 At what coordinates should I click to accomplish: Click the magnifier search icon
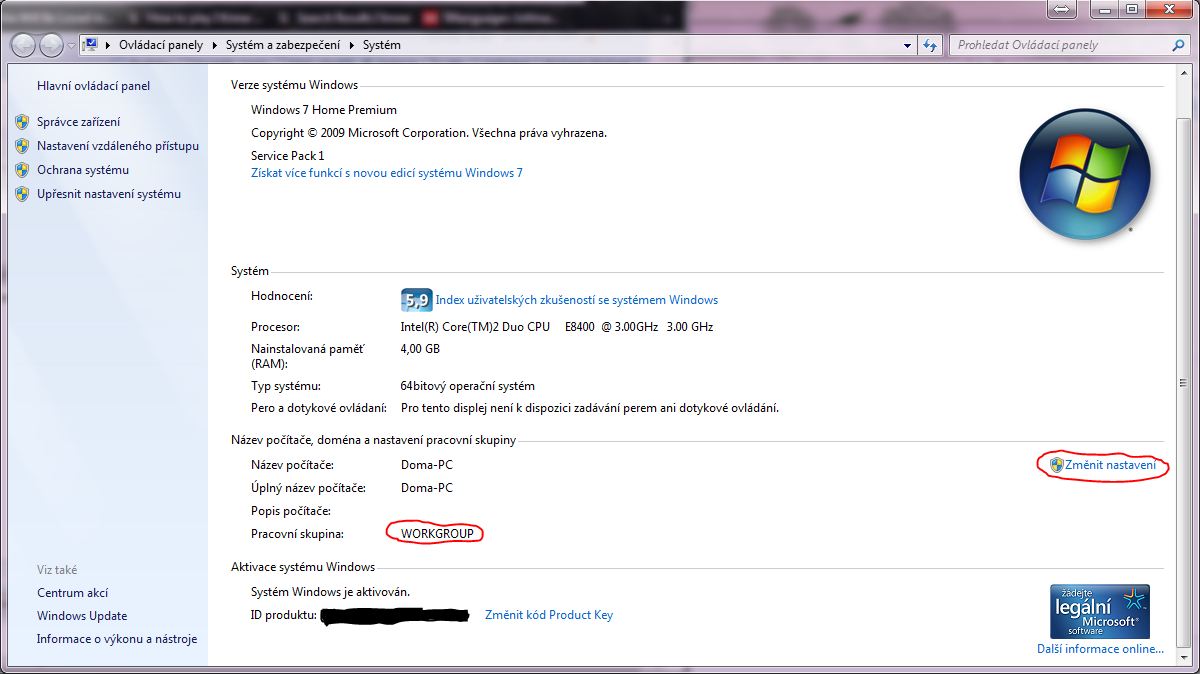click(x=1178, y=45)
